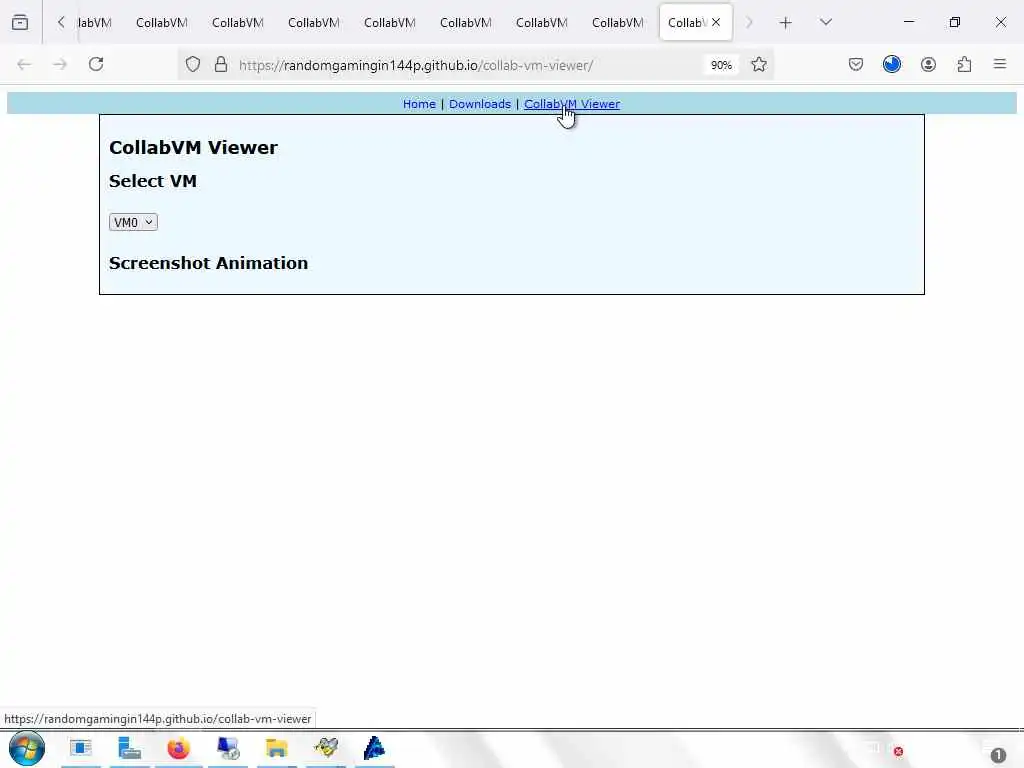Save page to Pocket
Viewport: 1024px width, 768px height.
click(x=856, y=65)
